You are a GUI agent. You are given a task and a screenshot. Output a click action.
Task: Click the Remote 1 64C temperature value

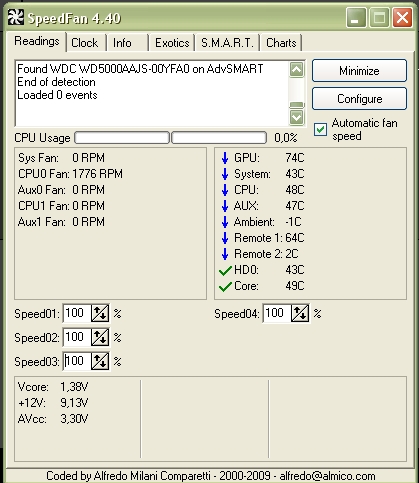[x=295, y=238]
